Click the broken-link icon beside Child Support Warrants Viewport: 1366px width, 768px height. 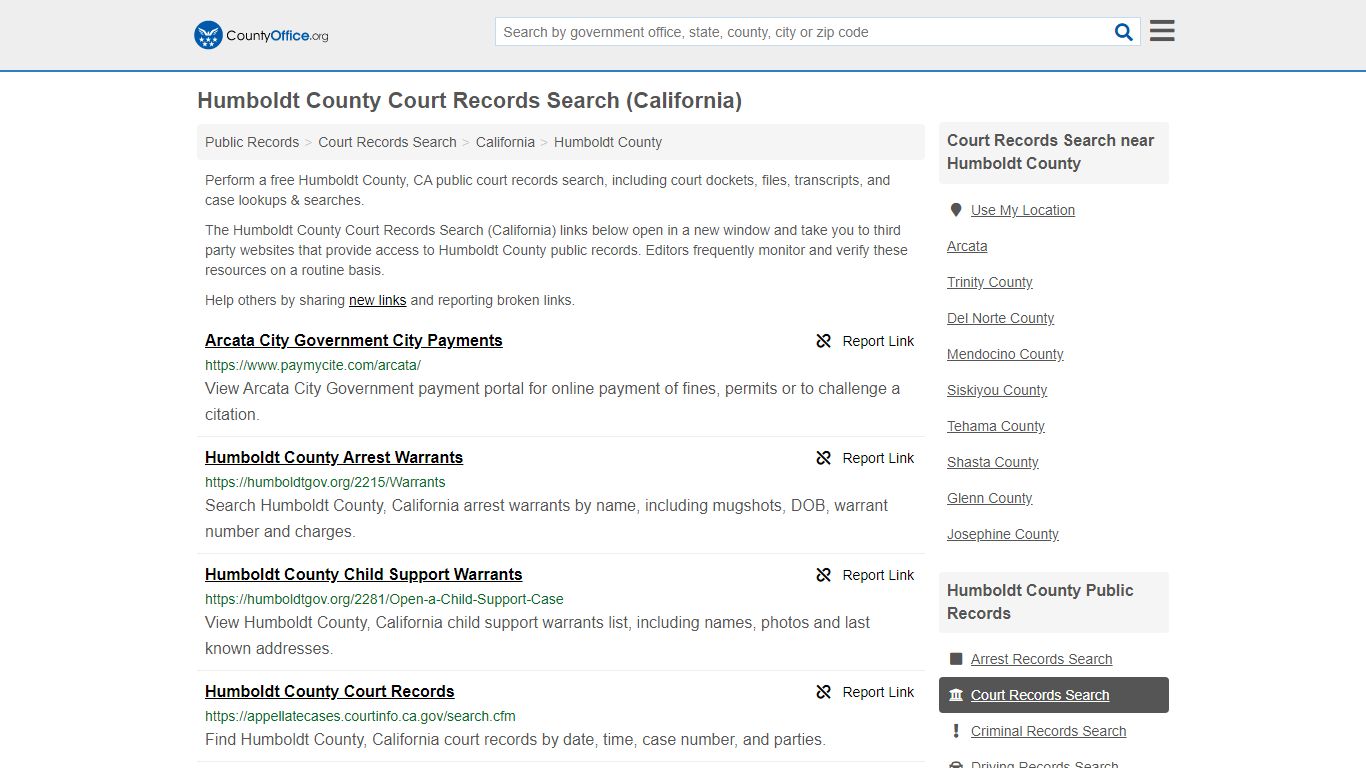tap(824, 575)
